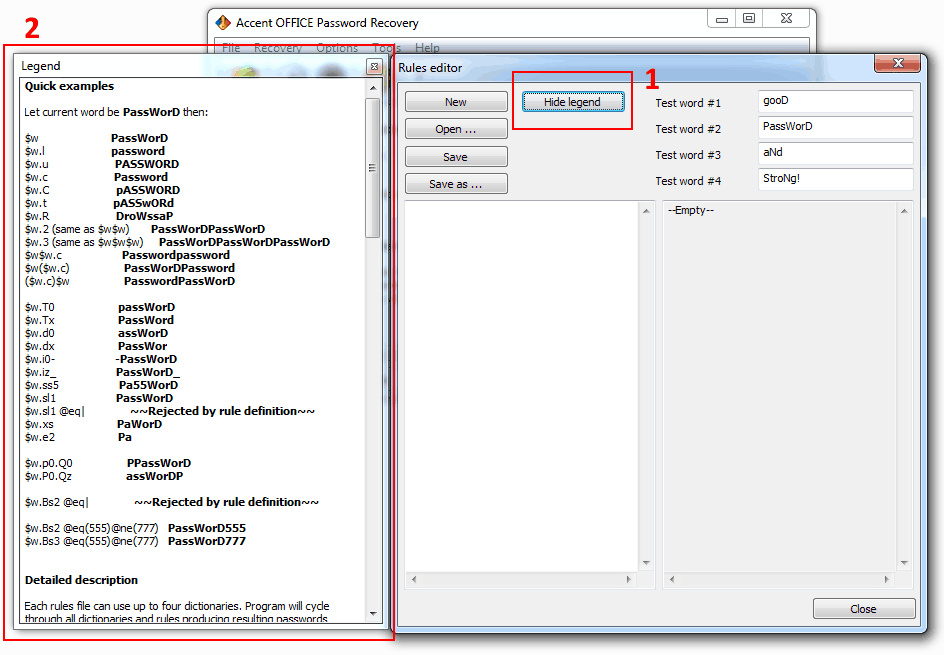The width and height of the screenshot is (944, 655).
Task: Click the $w.xs PaWorD example line
Action: (x=93, y=424)
